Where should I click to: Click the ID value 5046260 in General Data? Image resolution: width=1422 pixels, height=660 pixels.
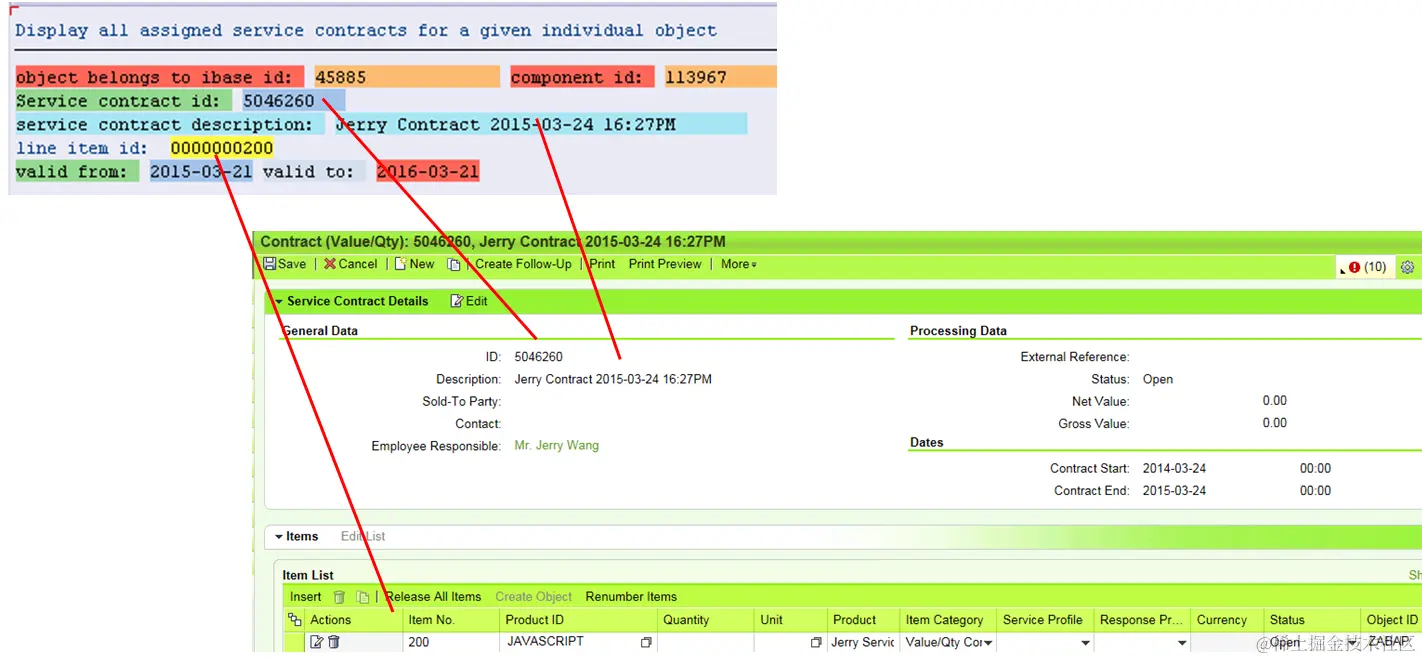tap(538, 357)
